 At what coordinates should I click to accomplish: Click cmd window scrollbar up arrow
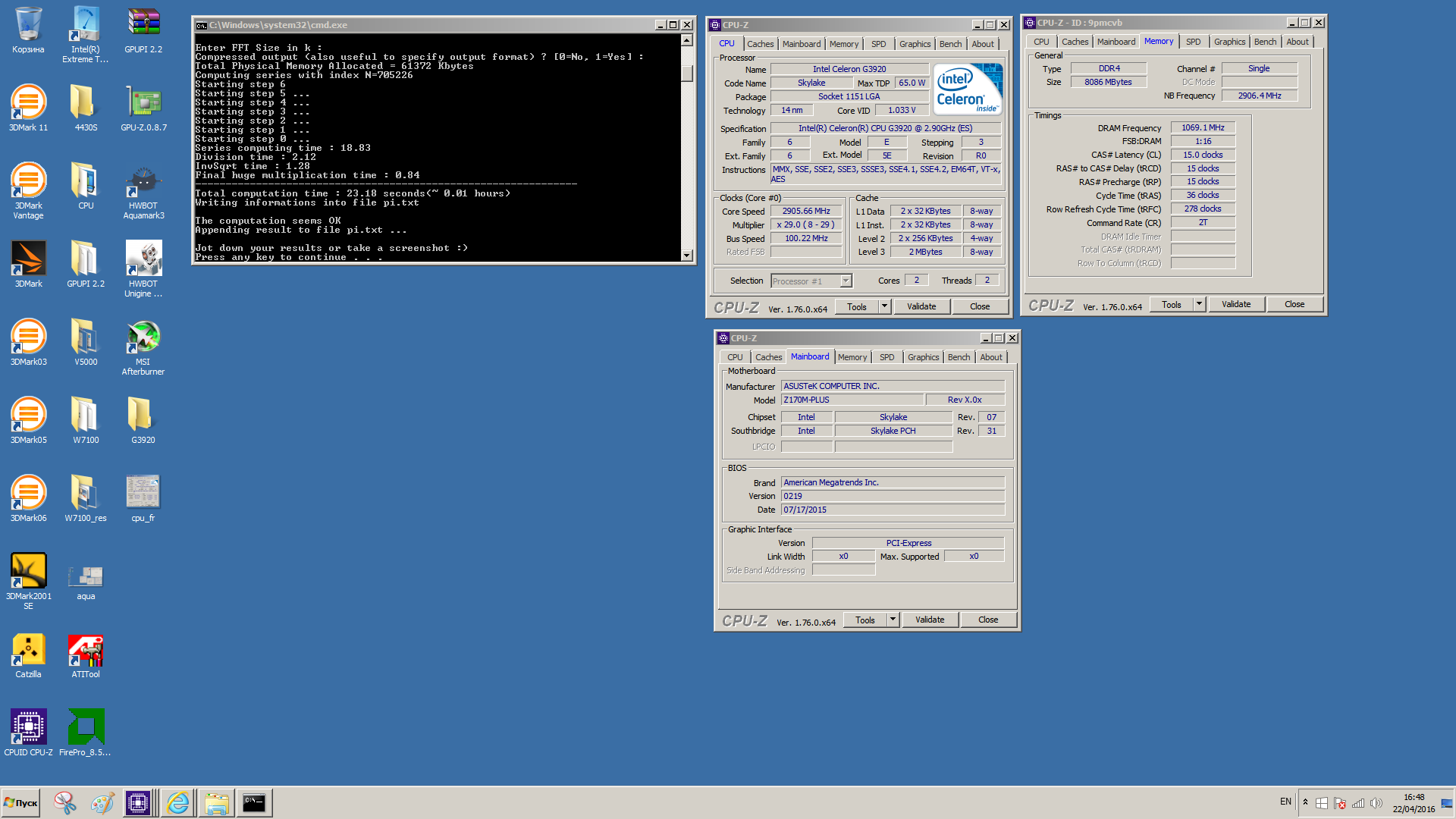click(x=686, y=40)
